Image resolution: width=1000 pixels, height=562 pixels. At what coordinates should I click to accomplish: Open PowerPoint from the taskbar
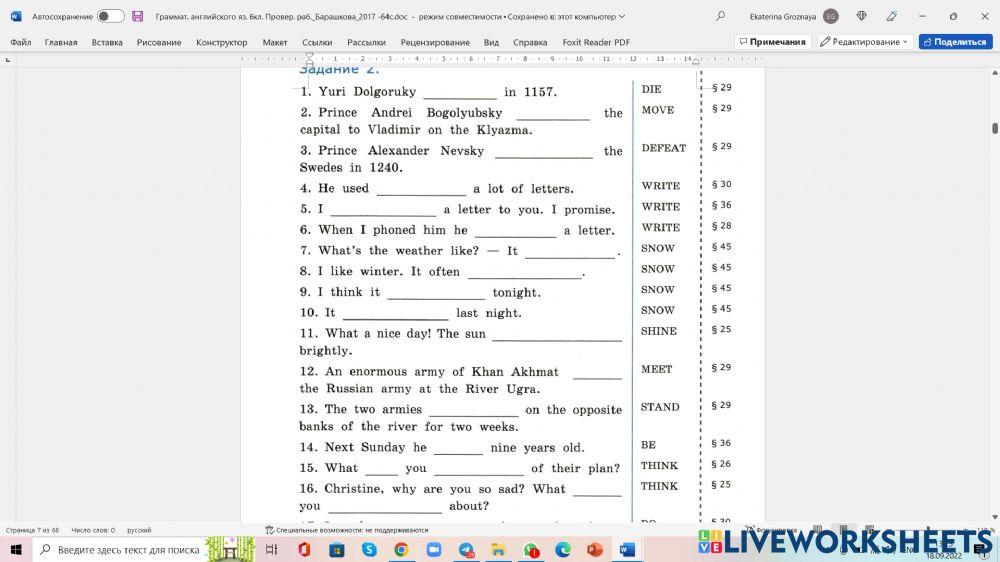594,550
